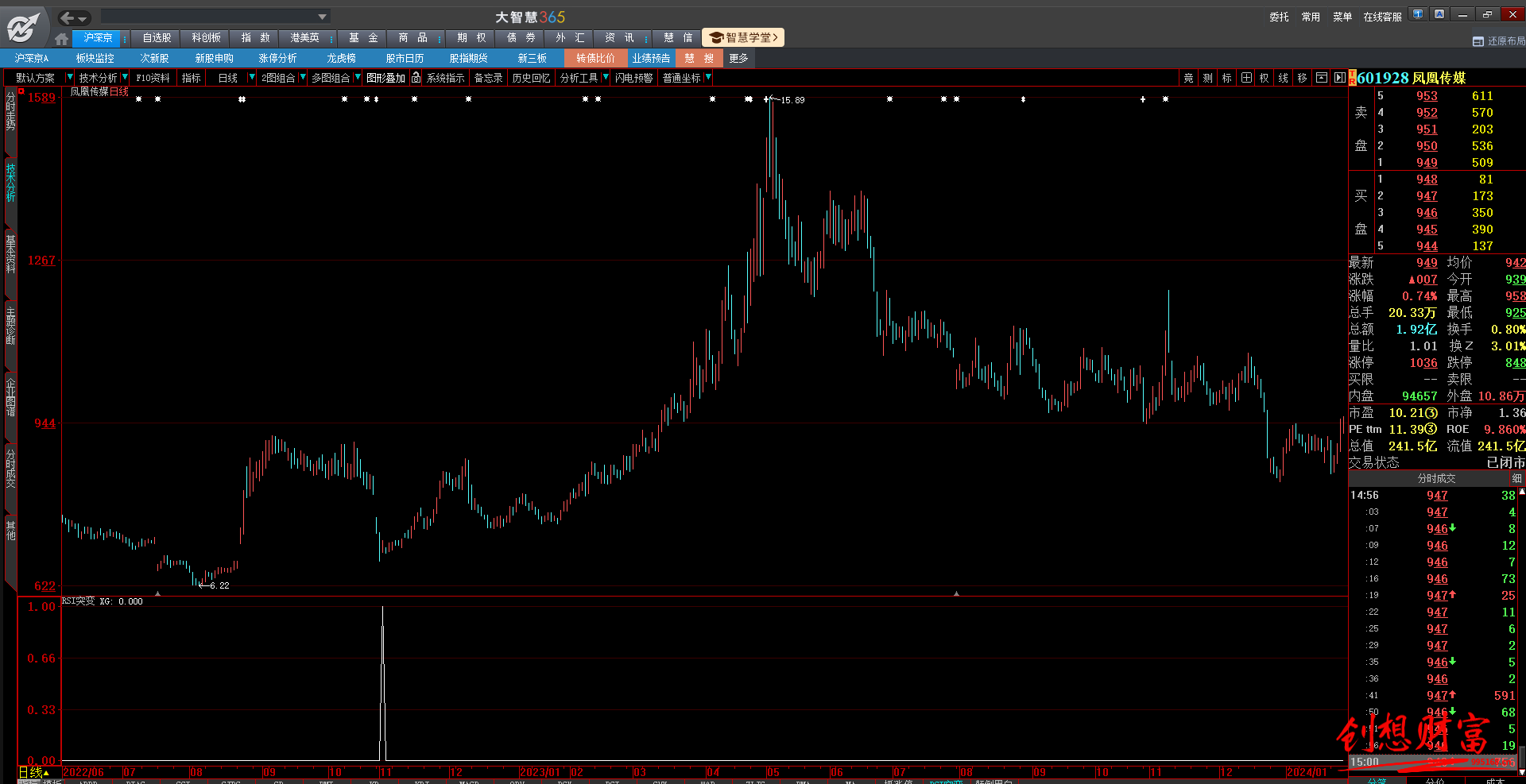Expand the 技术分析 dropdown arrow

125,78
